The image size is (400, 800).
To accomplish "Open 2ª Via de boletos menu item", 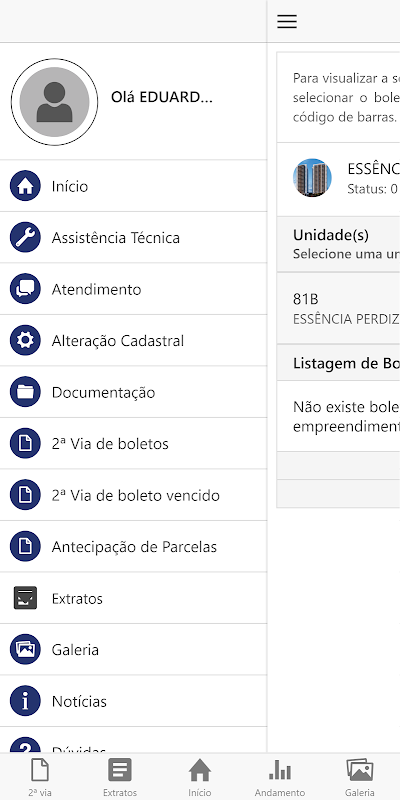I will 133,443.
